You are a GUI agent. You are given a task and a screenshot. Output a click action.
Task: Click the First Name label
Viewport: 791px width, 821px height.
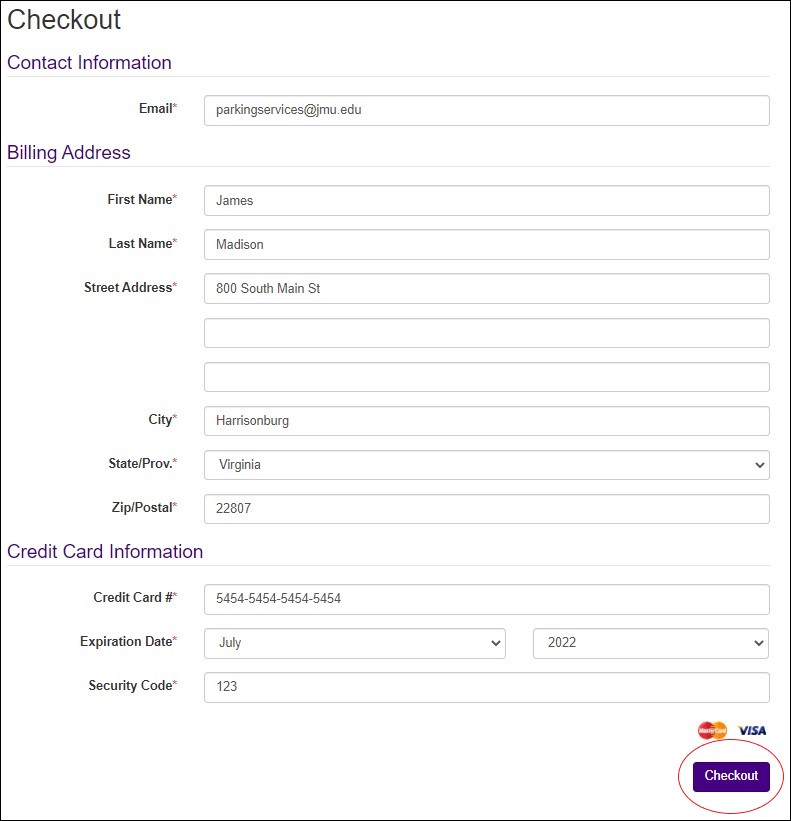click(x=142, y=199)
